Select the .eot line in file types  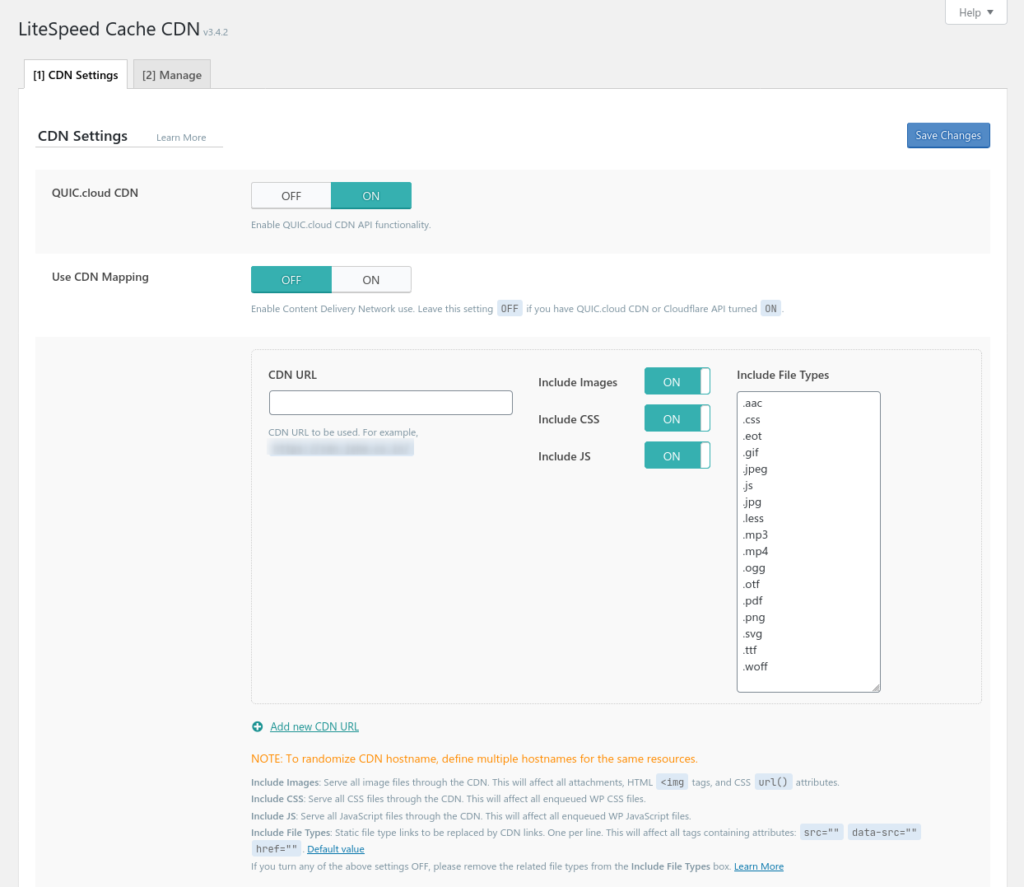[752, 436]
